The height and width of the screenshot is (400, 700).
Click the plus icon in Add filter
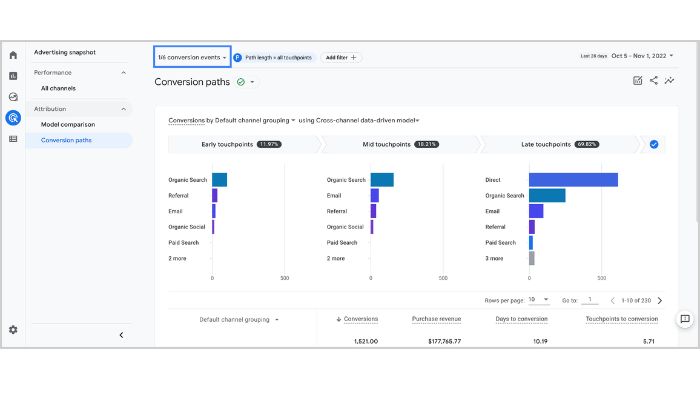pyautogui.click(x=354, y=58)
